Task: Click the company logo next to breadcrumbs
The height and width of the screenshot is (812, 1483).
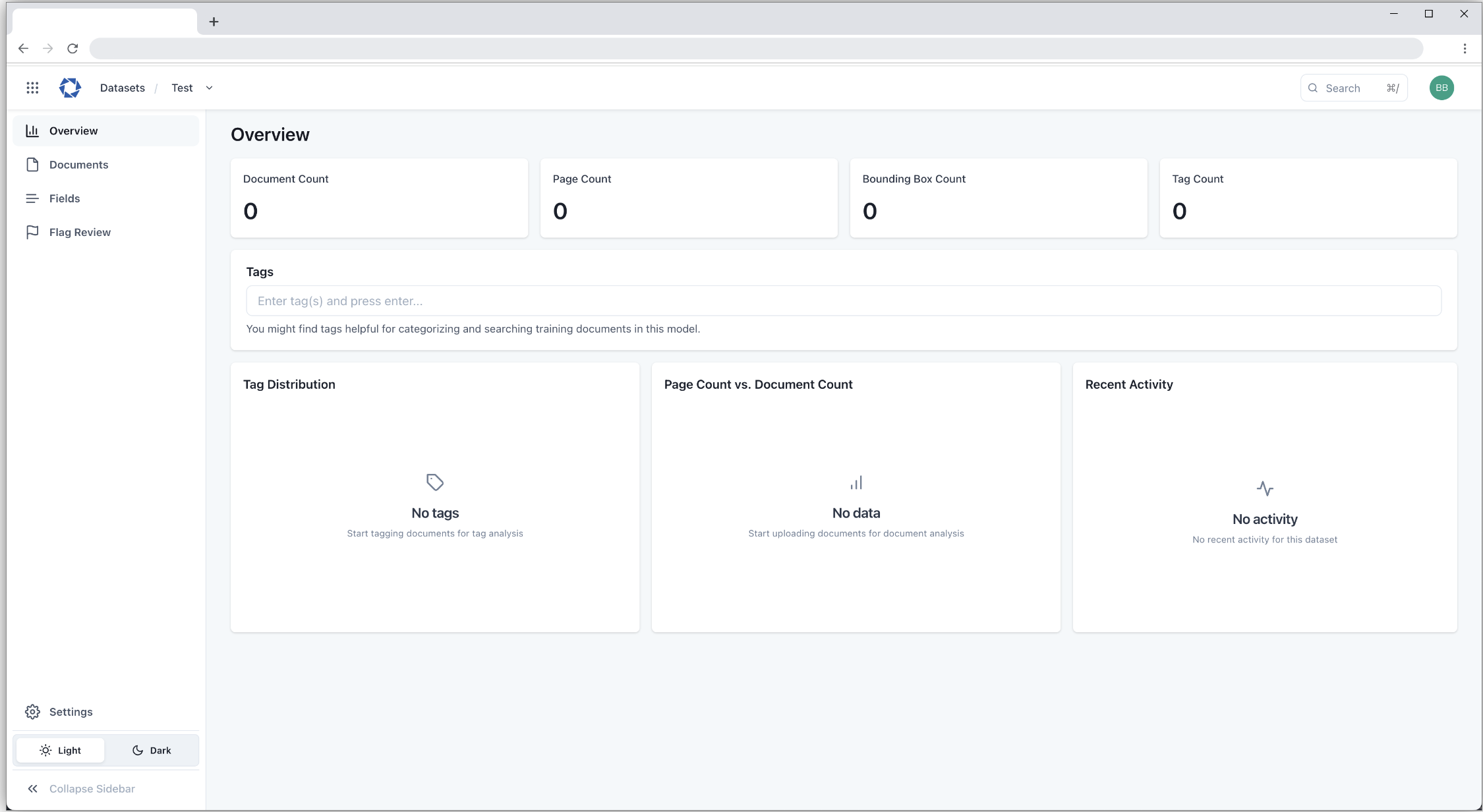Action: (x=69, y=87)
